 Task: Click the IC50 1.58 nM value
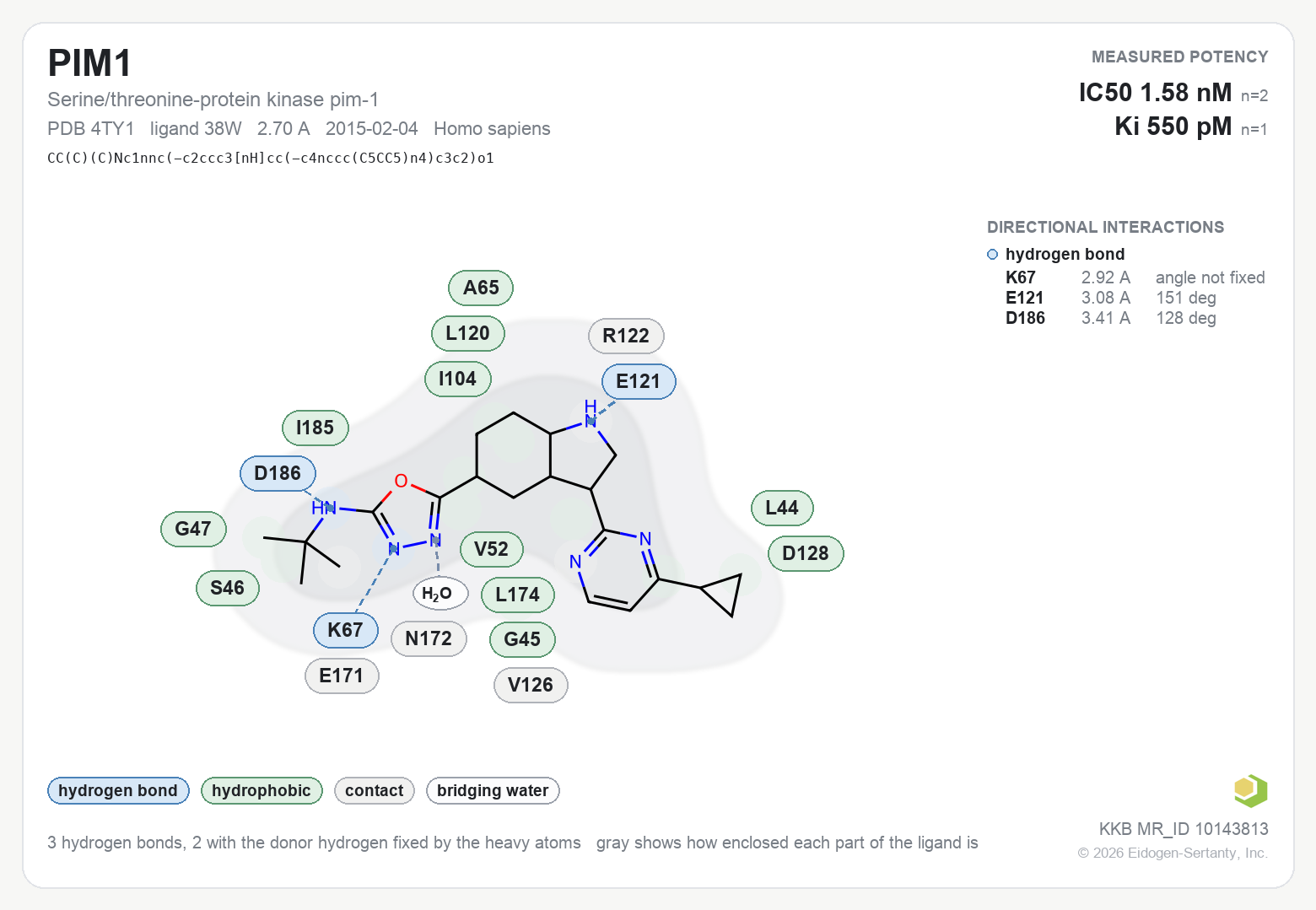point(1155,92)
